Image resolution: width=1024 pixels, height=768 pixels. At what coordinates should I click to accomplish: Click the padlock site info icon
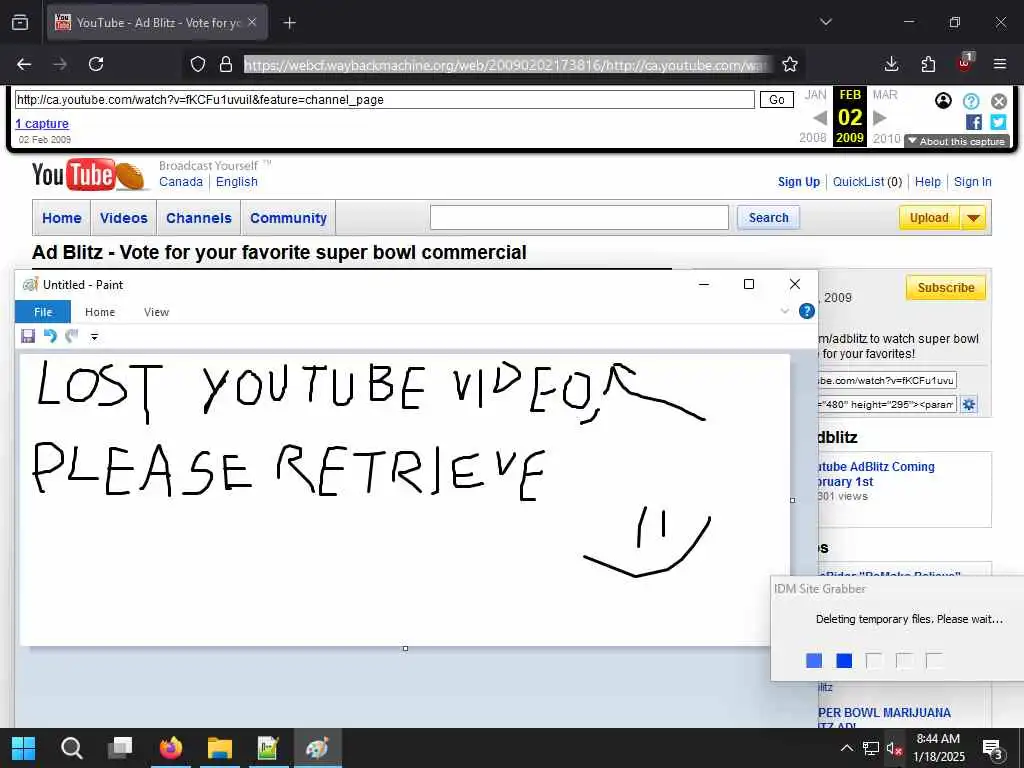point(226,64)
